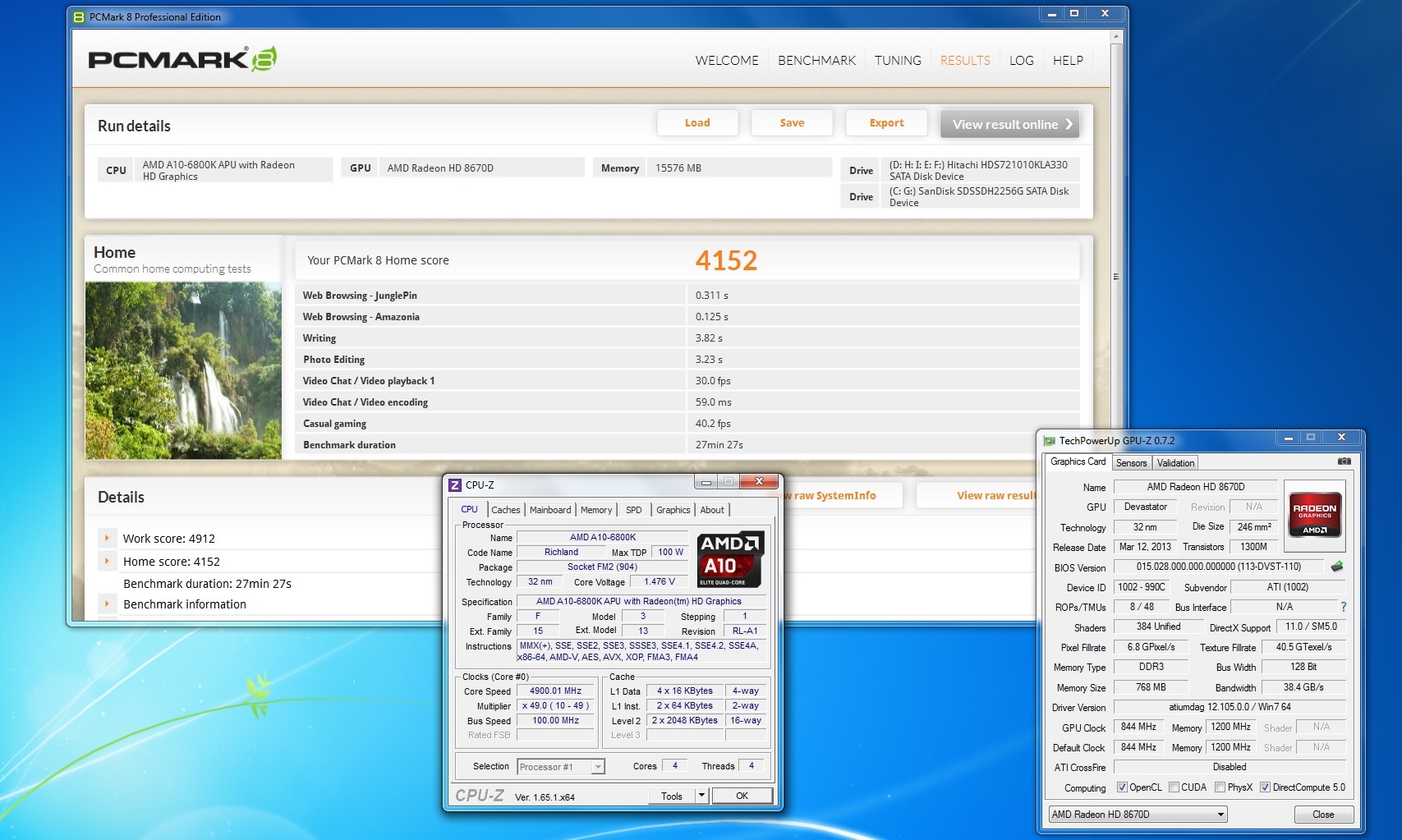Screen dimensions: 1402x840
Task: Open the WELCOME tab in PCMark
Action: pos(727,61)
